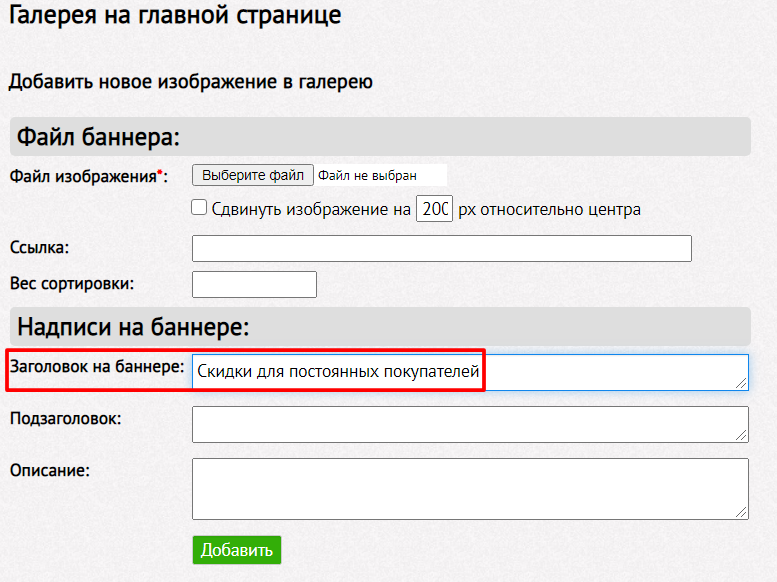
Task: Click the "Вес сортировки:" label
Action: pyautogui.click(x=72, y=284)
